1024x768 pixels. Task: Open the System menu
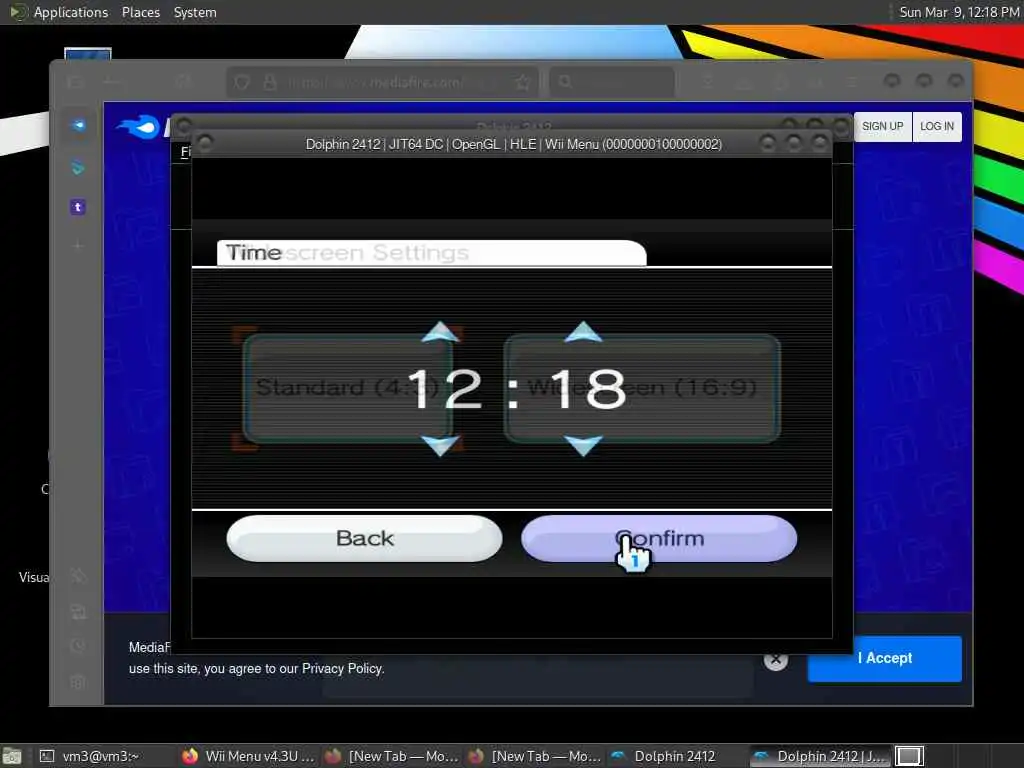195,12
